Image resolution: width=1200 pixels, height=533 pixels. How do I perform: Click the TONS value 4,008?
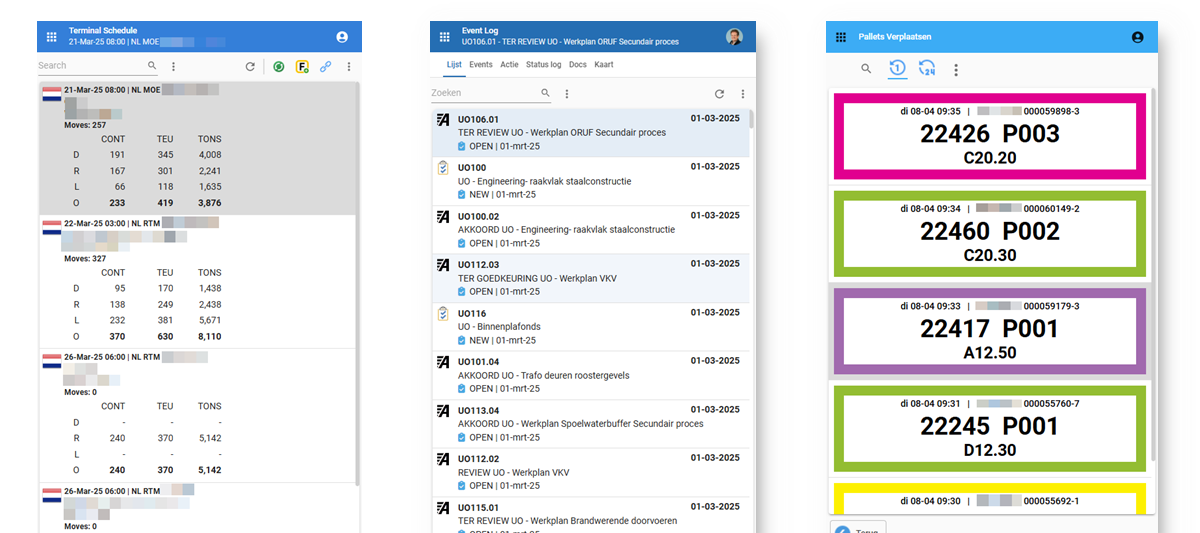(x=209, y=155)
